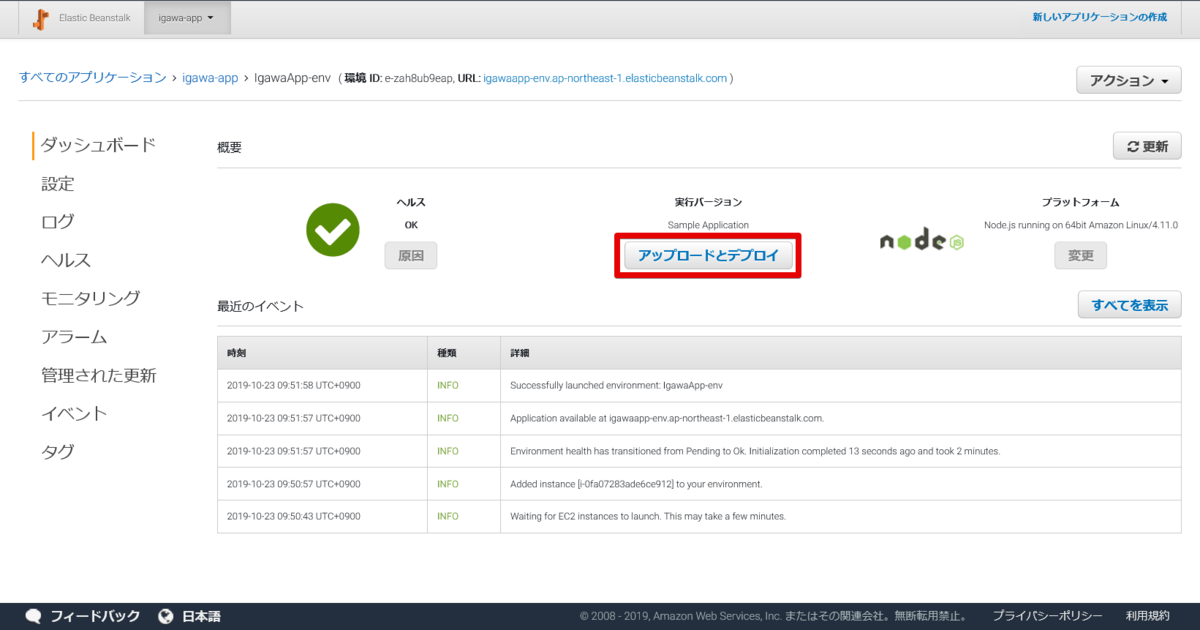Image resolution: width=1200 pixels, height=630 pixels.
Task: Select ダッシュボード in sidebar
Action: click(98, 145)
